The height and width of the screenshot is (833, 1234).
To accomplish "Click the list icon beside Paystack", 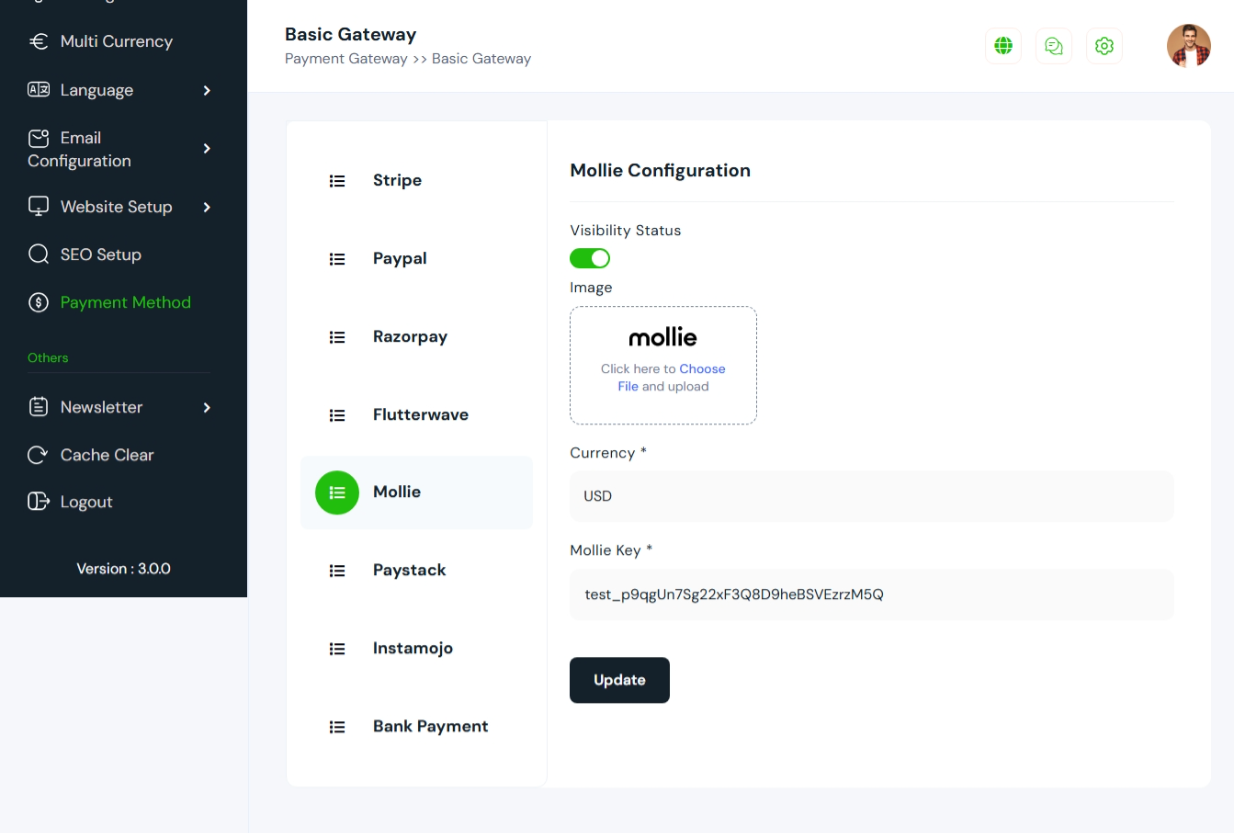I will [337, 570].
